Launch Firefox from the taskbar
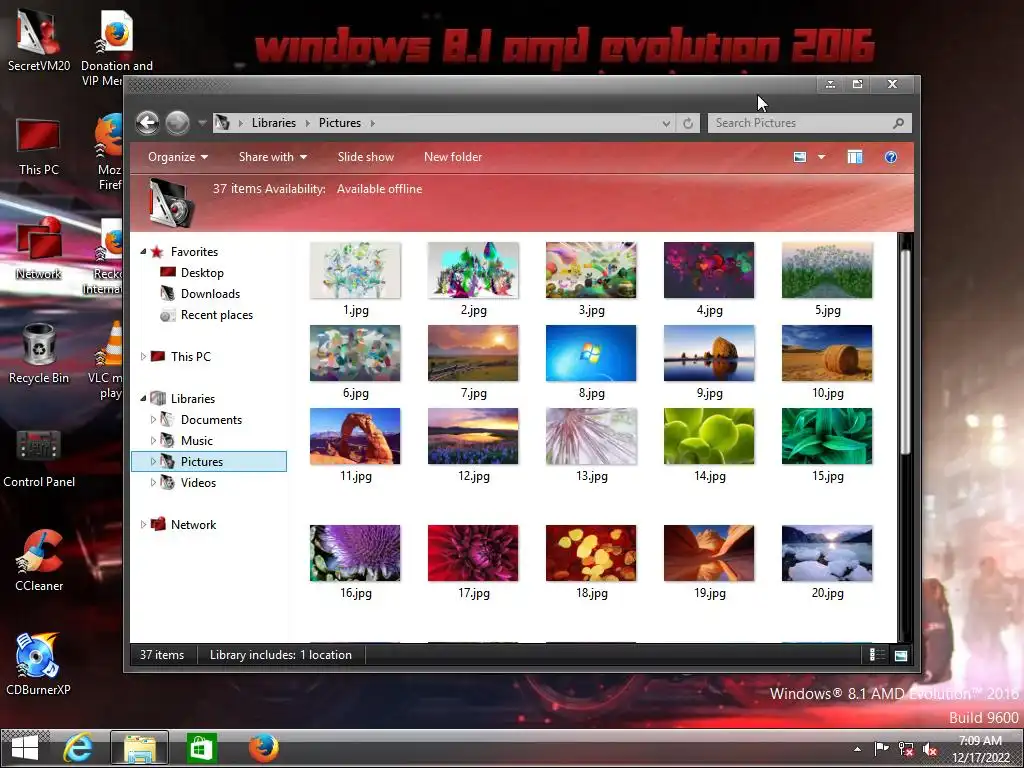The width and height of the screenshot is (1024, 768). click(263, 748)
